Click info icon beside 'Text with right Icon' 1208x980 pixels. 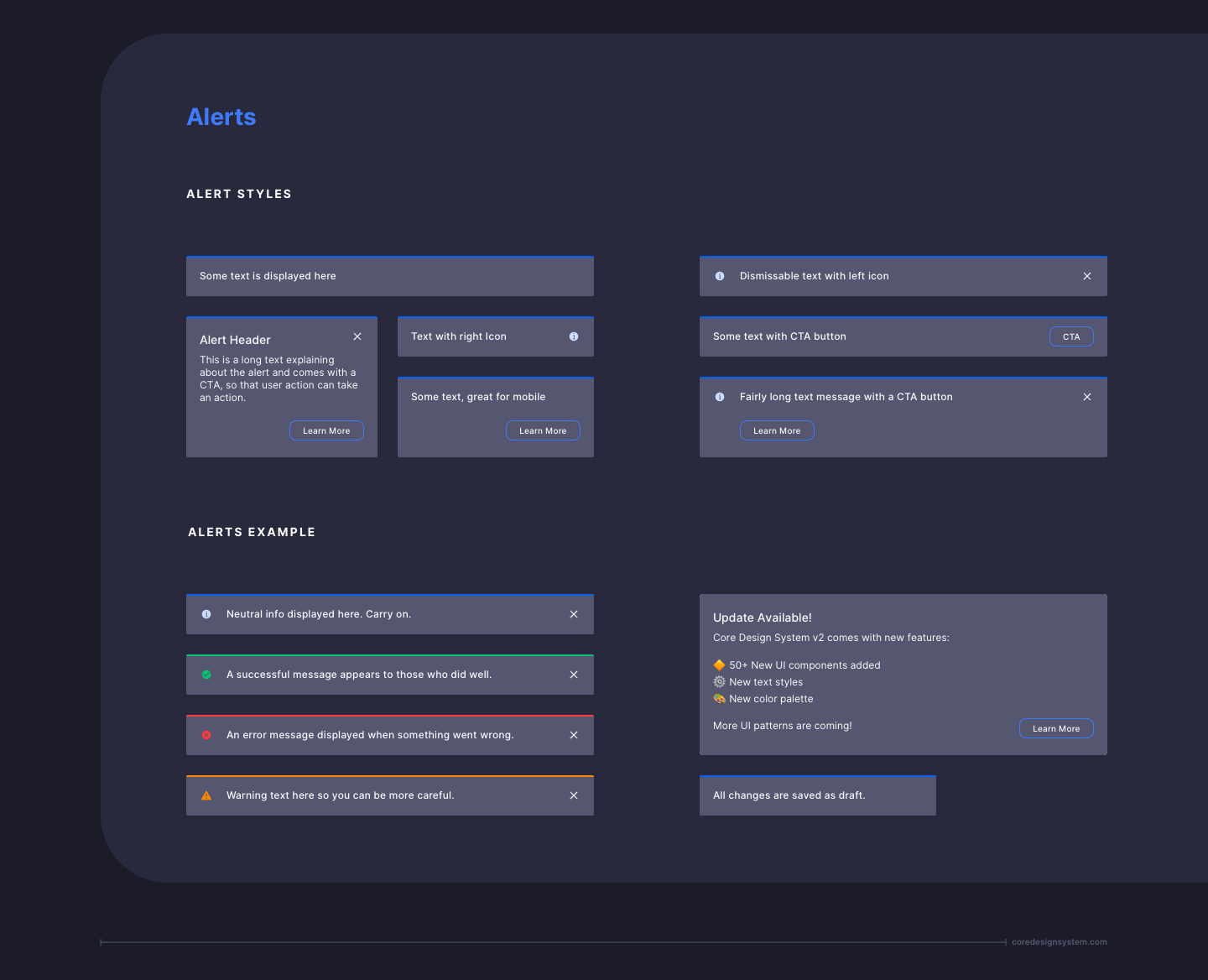pos(574,336)
